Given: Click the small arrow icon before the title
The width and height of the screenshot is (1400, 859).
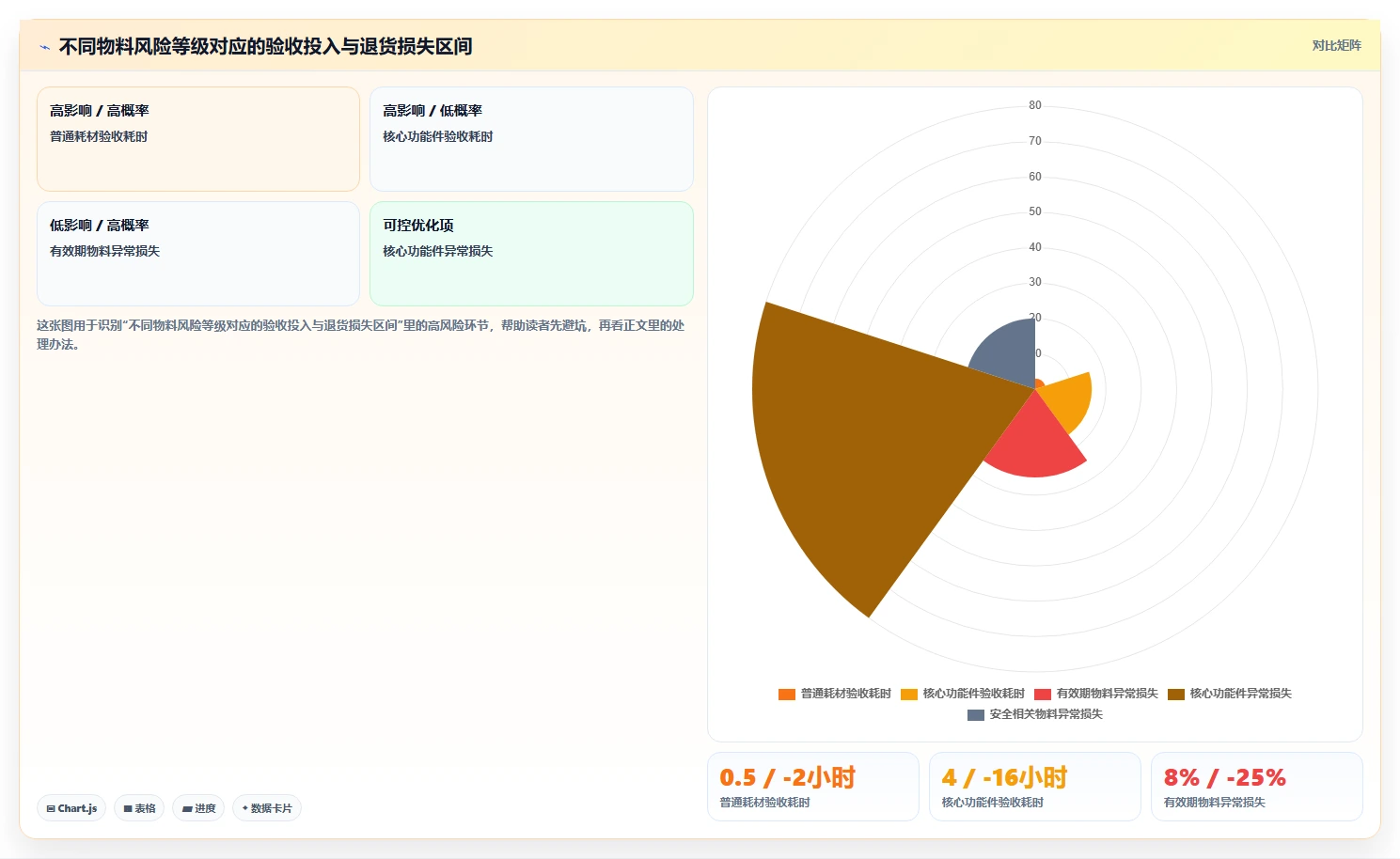Looking at the screenshot, I should (44, 47).
